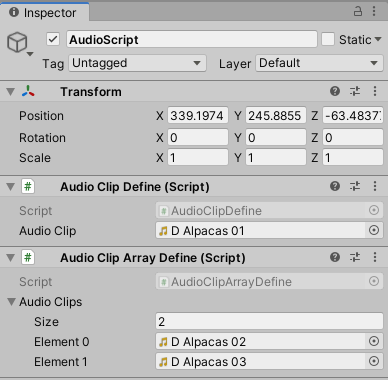This screenshot has height=380, width=388.
Task: Open Inspector panel kebab menu
Action: point(374,12)
